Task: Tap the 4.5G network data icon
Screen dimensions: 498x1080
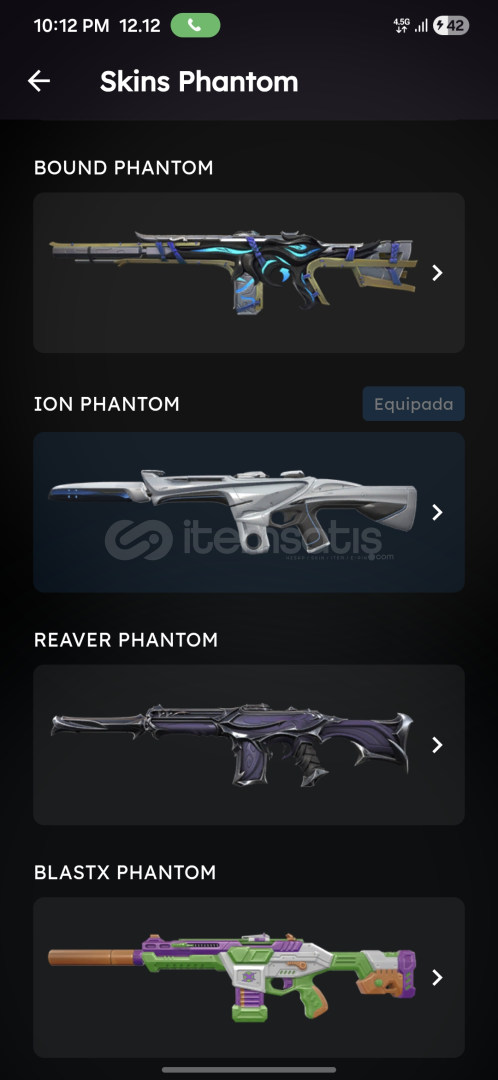Action: (x=401, y=26)
